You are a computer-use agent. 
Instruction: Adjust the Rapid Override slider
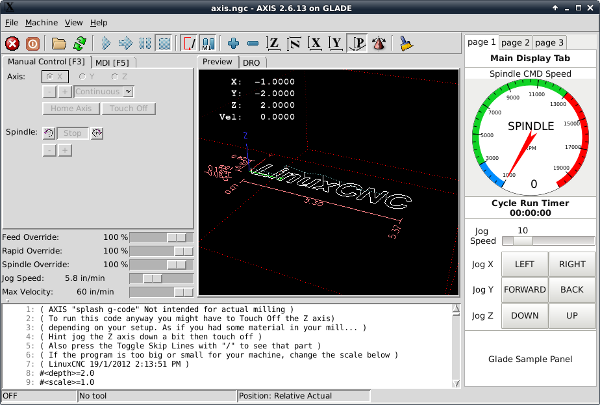pyautogui.click(x=161, y=251)
